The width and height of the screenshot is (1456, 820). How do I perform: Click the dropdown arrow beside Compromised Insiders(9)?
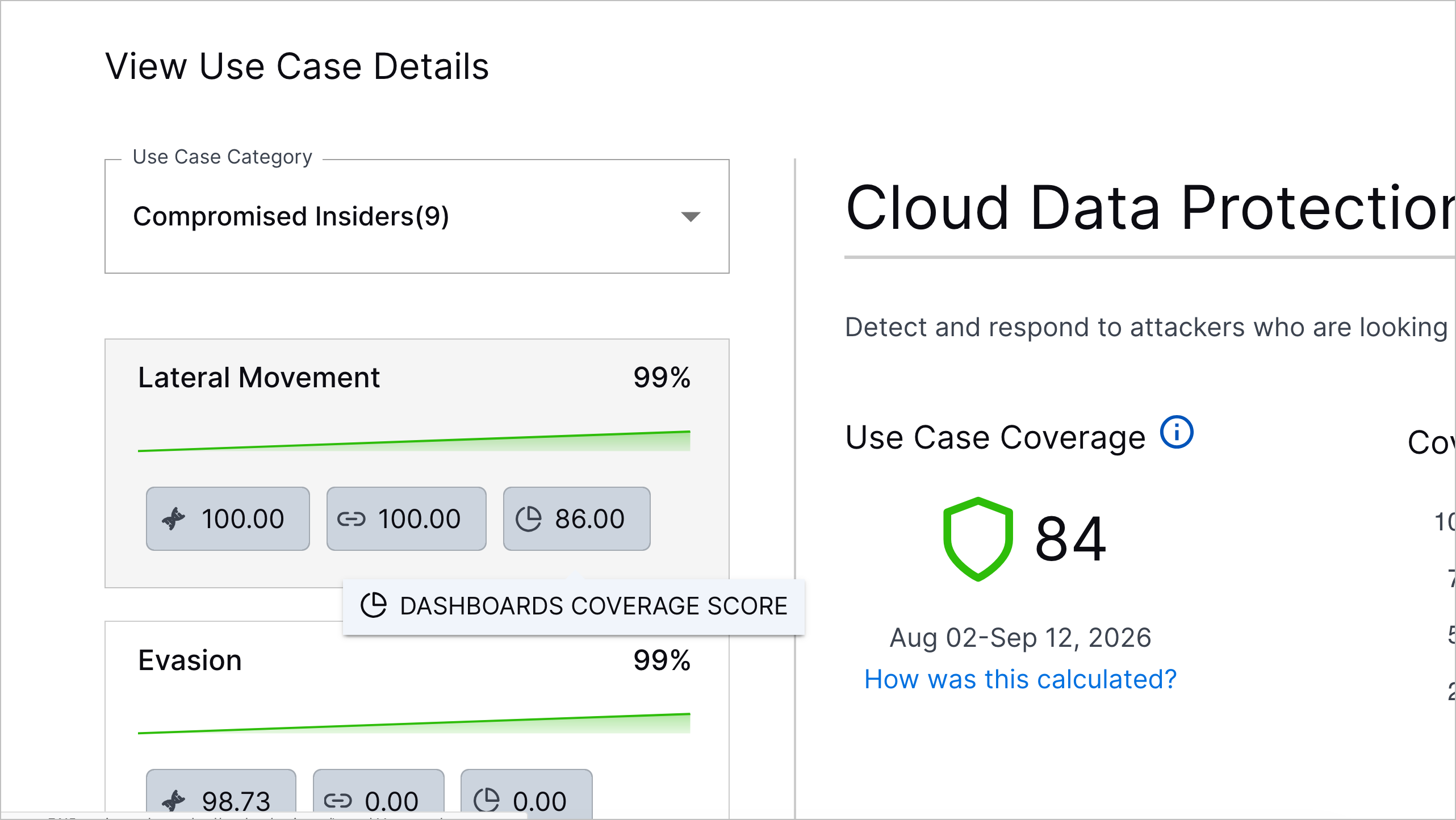(691, 216)
